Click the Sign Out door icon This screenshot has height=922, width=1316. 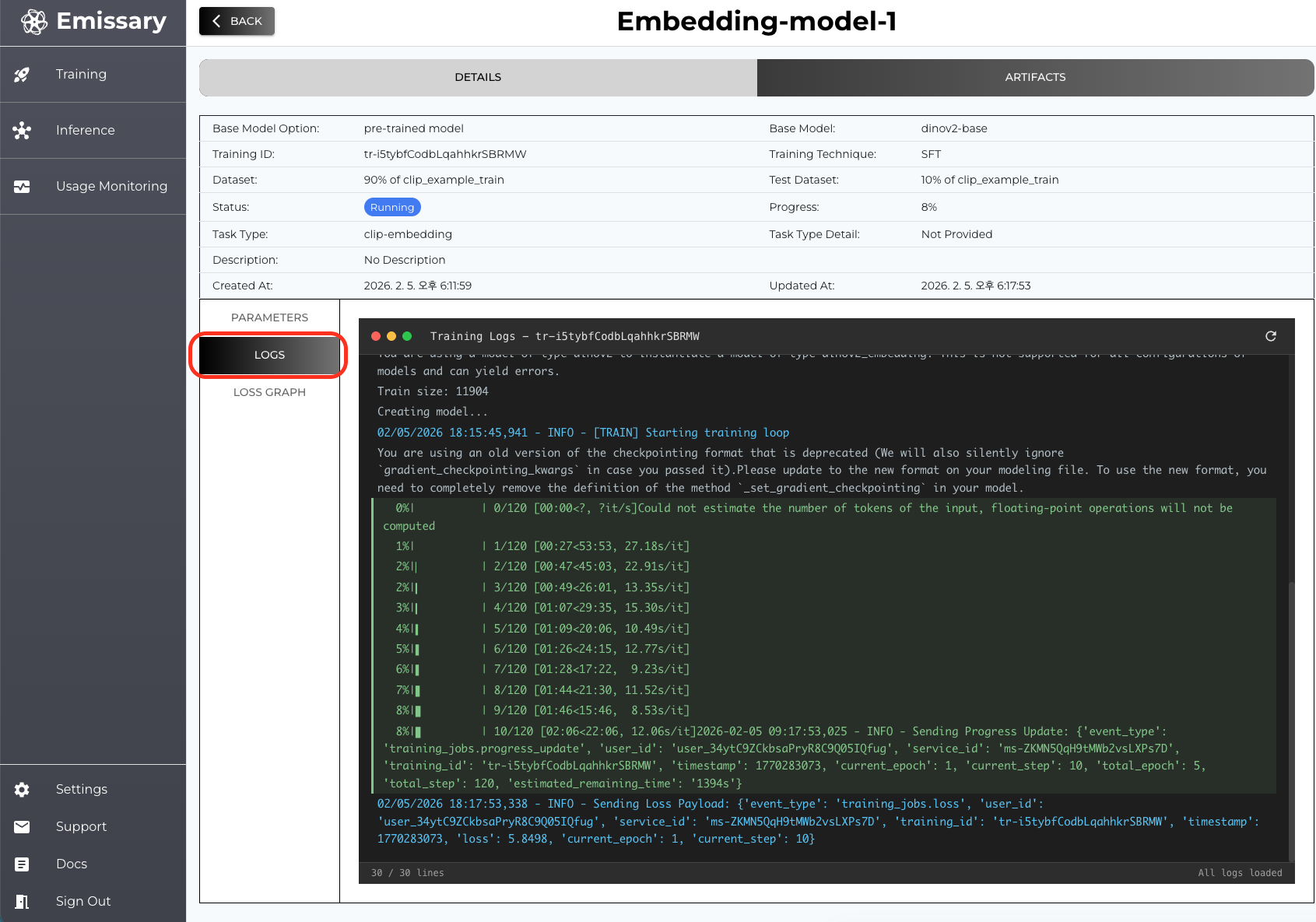click(21, 901)
